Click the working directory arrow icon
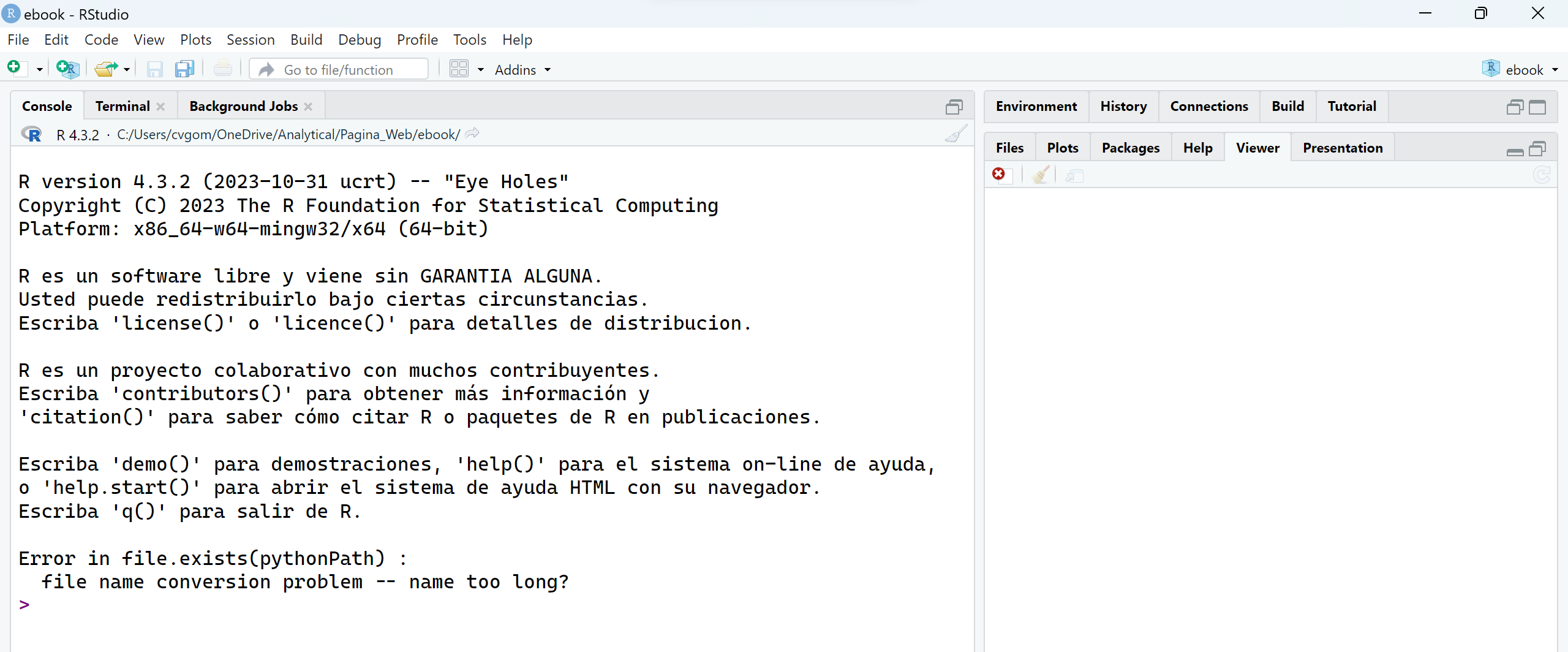The image size is (1568, 652). click(472, 134)
